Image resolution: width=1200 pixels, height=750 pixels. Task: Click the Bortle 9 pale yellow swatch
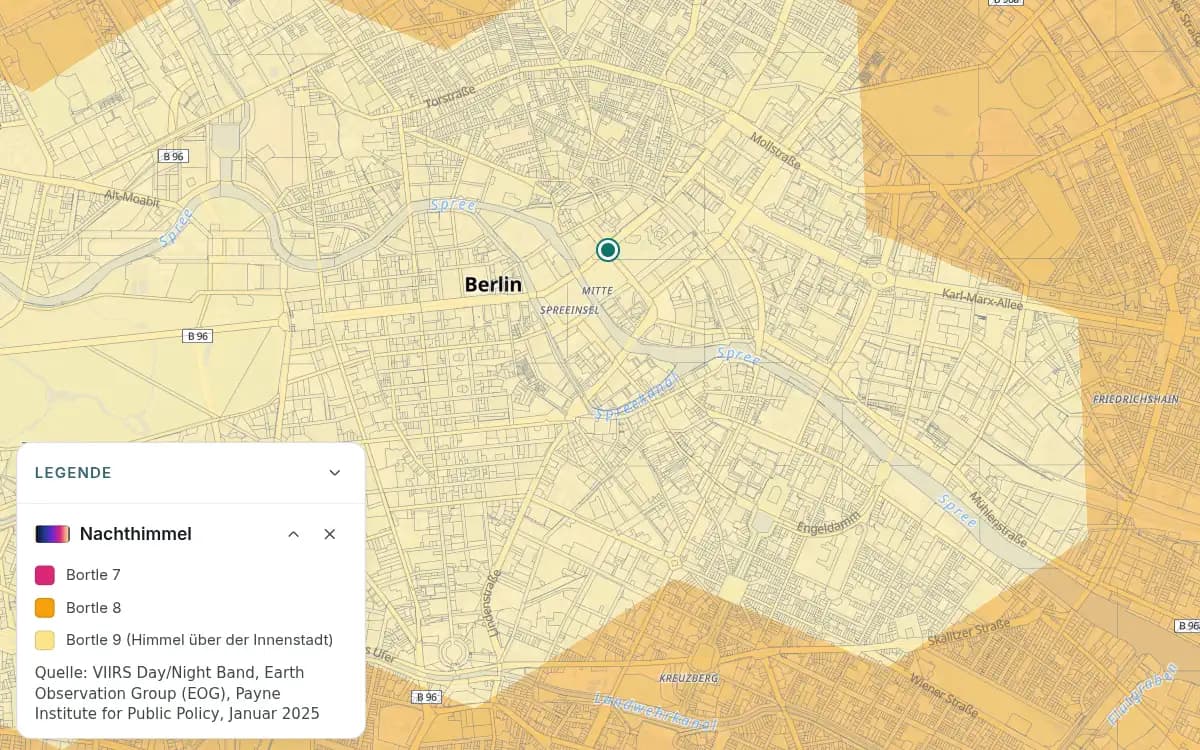click(x=45, y=640)
